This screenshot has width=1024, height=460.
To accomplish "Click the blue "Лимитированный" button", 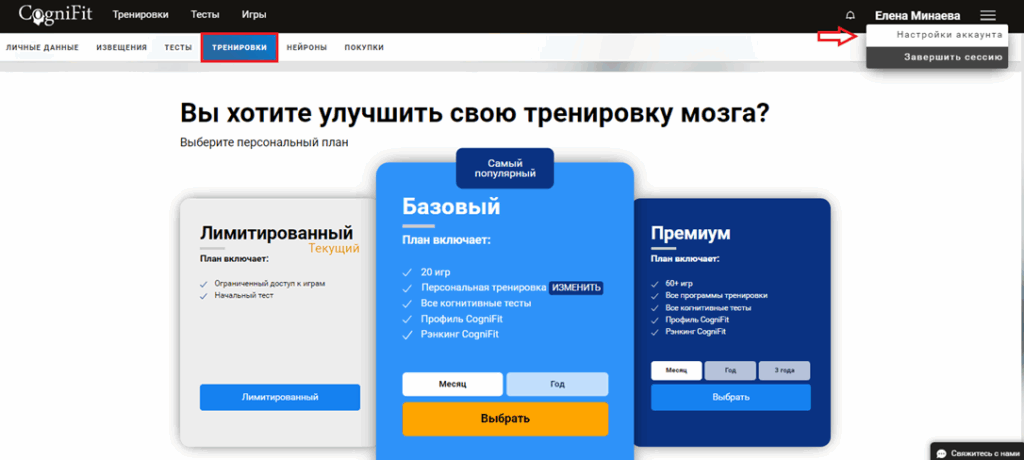I will pyautogui.click(x=280, y=397).
